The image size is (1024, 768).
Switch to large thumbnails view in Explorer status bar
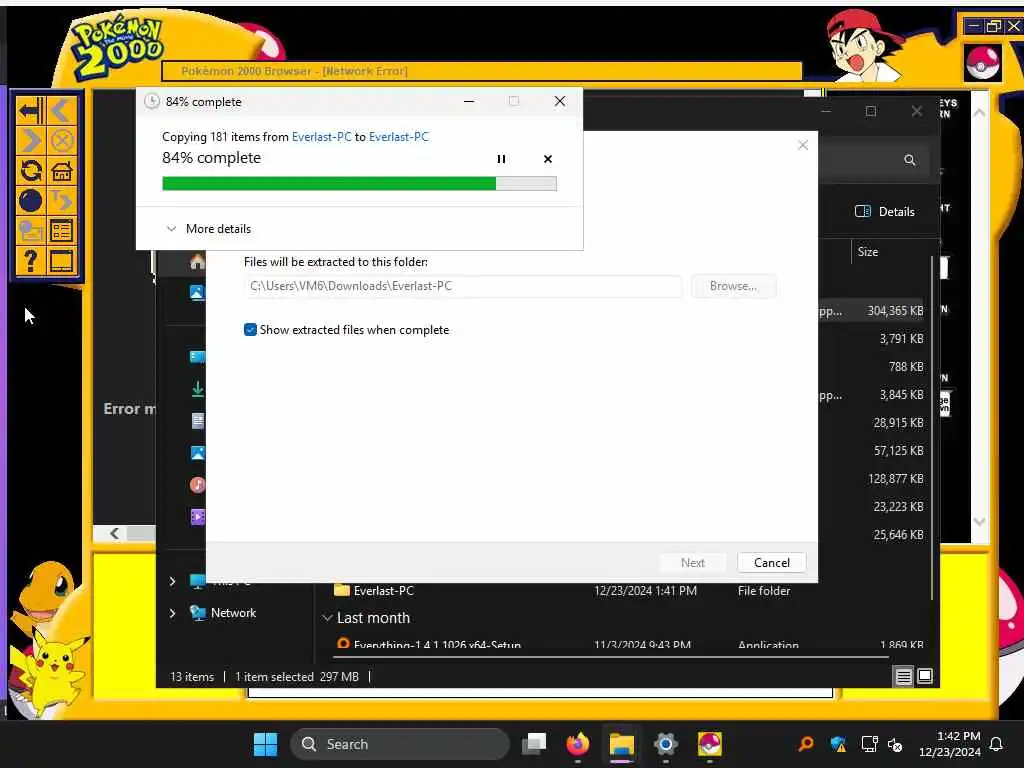click(925, 676)
